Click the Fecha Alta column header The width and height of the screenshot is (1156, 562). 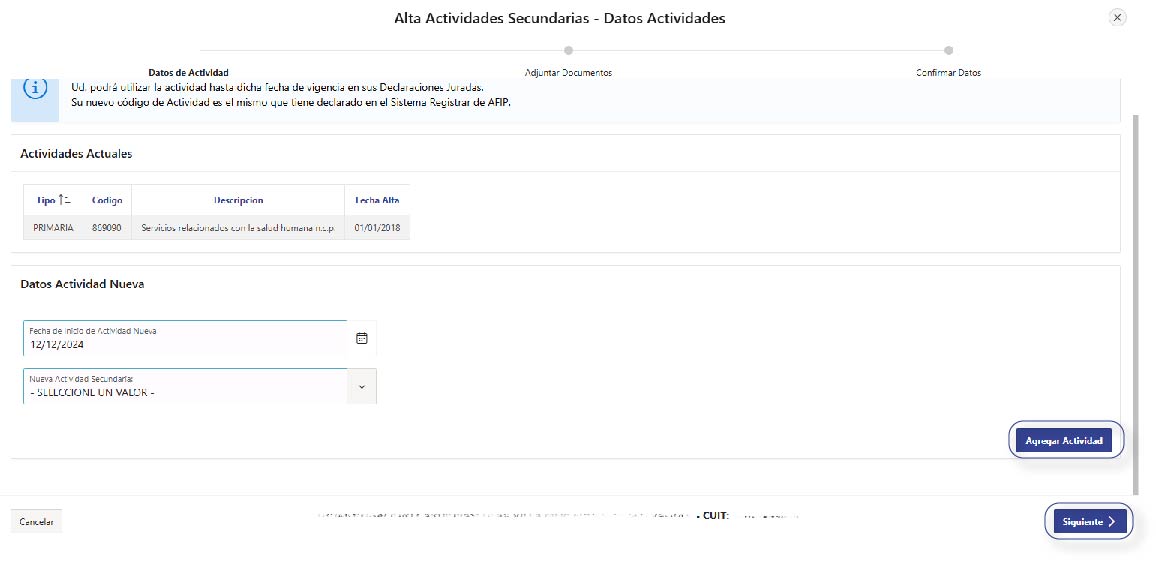pos(377,200)
